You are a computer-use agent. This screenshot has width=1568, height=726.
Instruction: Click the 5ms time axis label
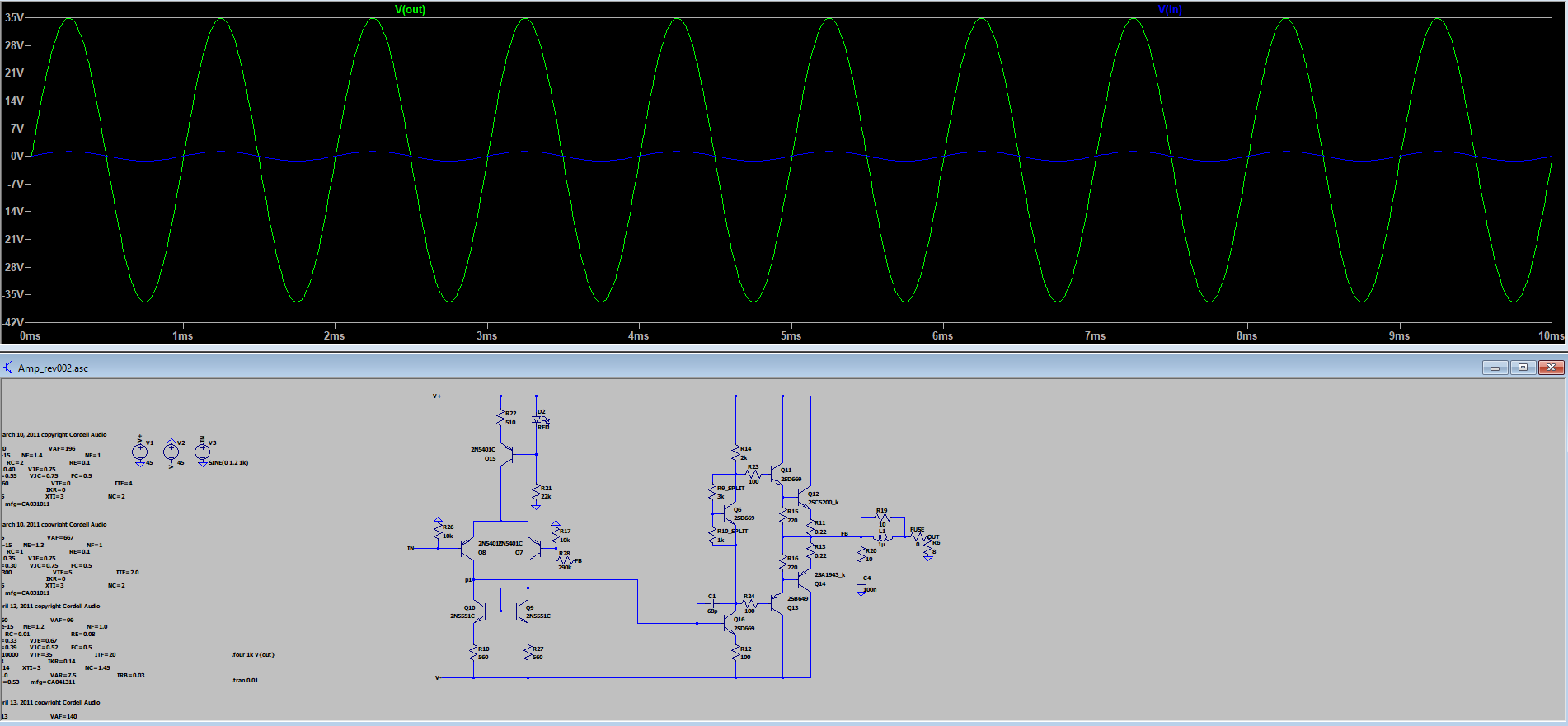(x=791, y=336)
